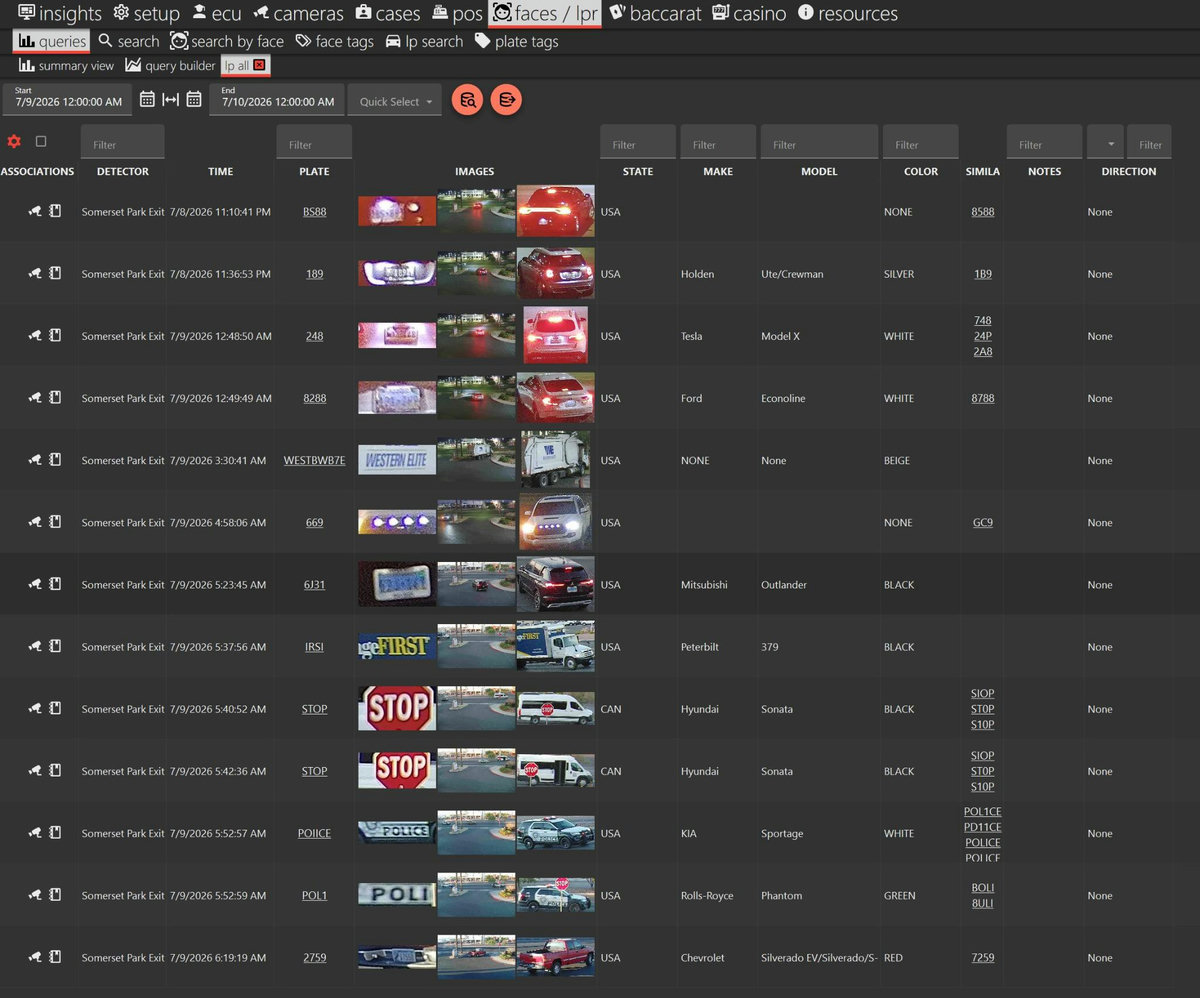Open the Western Elite plate crop image
Image resolution: width=1200 pixels, height=998 pixels.
[397, 461]
